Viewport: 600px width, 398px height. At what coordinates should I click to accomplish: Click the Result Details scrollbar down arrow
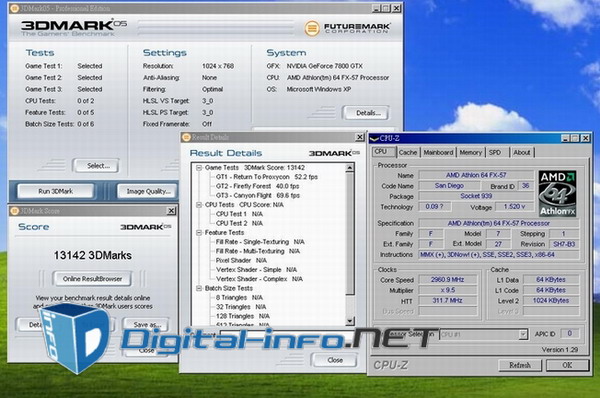(x=350, y=321)
